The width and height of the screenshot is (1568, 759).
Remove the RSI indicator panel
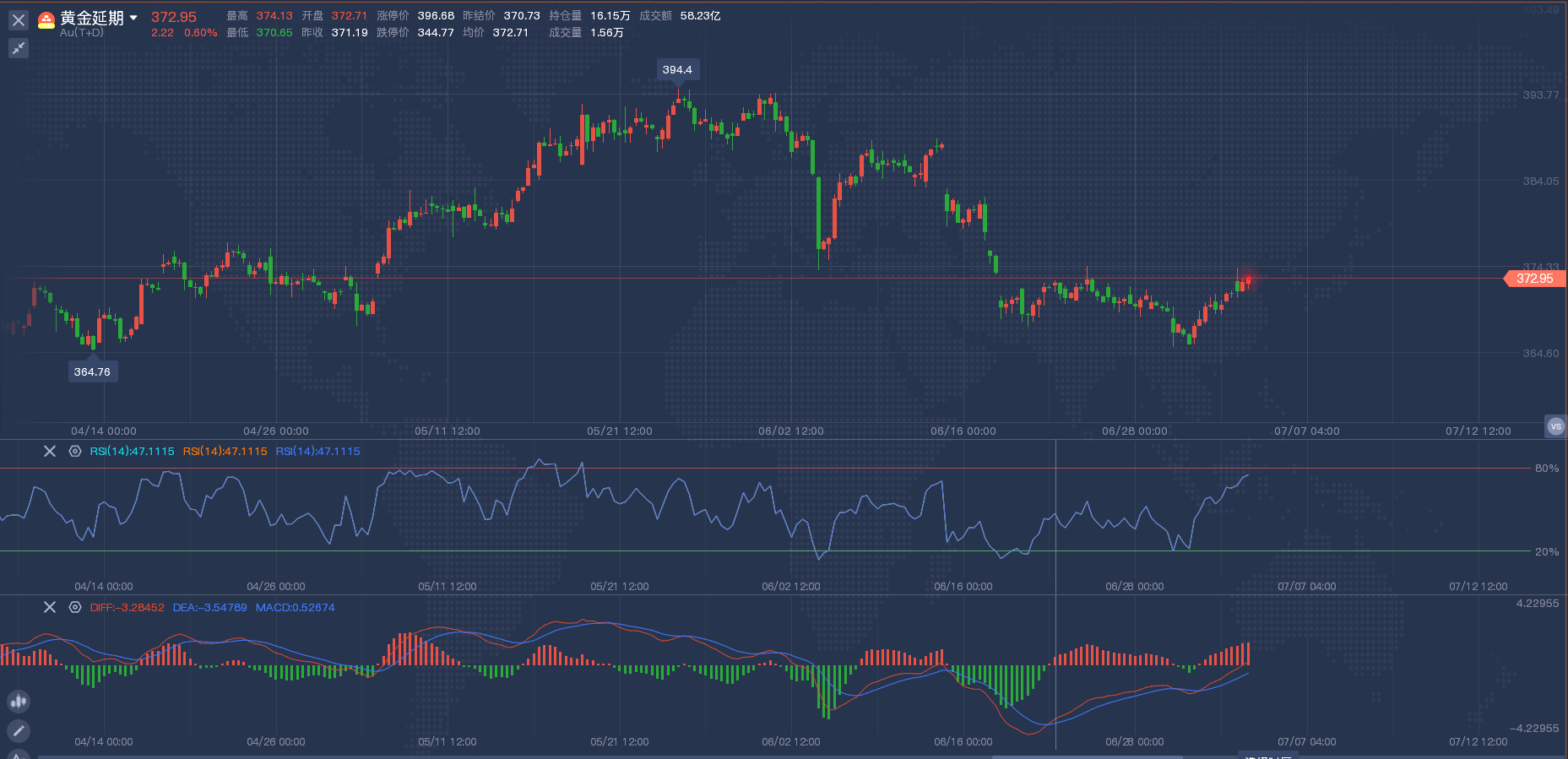[x=50, y=452]
